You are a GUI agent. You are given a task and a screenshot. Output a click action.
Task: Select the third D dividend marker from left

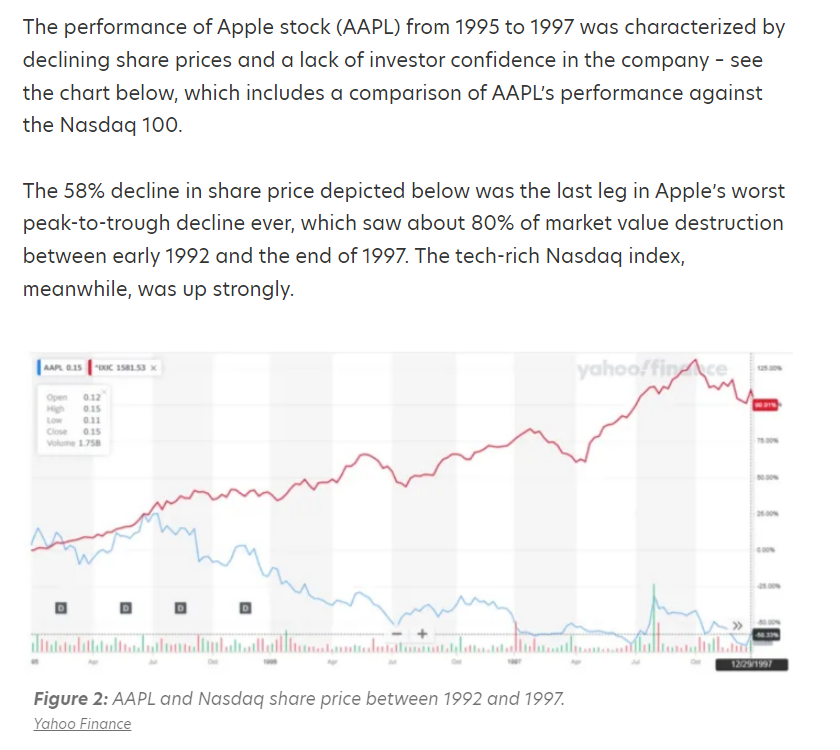pos(180,607)
